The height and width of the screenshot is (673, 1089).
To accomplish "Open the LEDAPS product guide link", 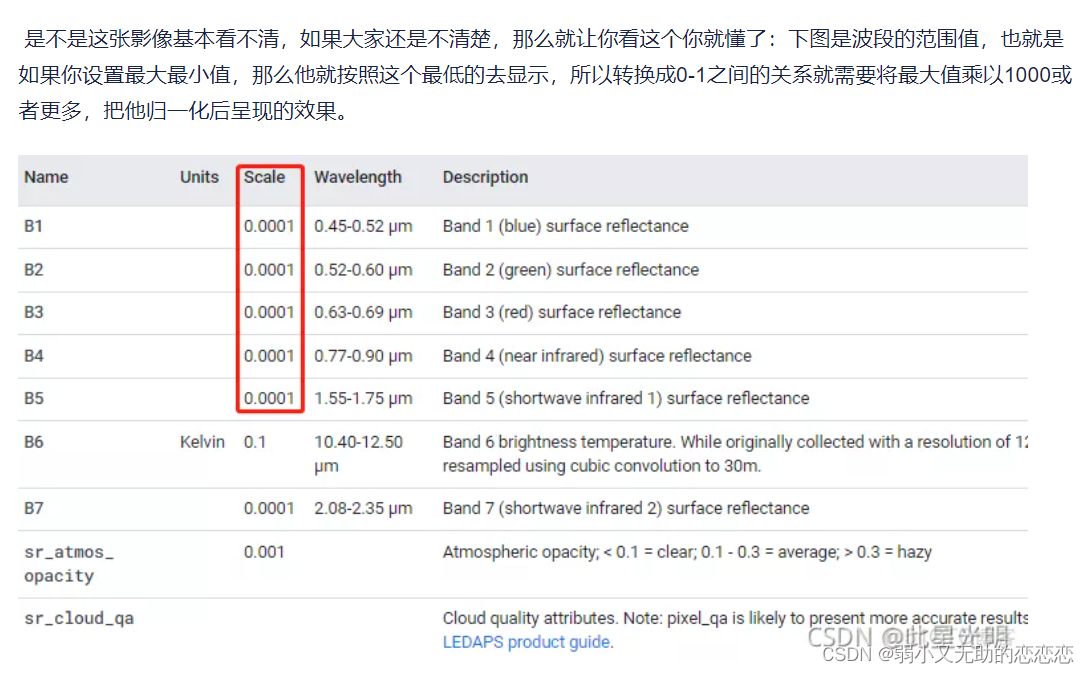I will tap(528, 642).
